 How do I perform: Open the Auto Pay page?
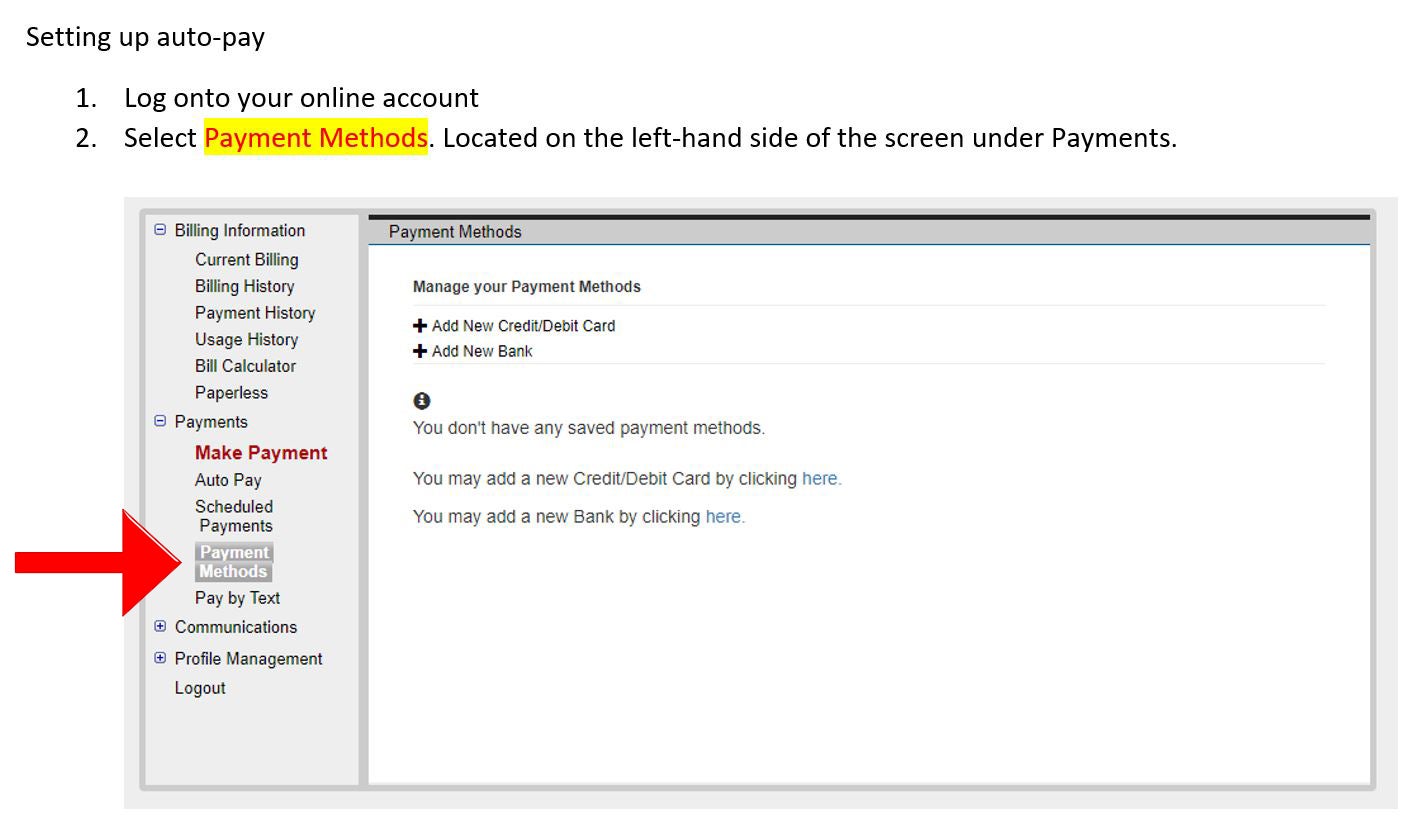227,480
